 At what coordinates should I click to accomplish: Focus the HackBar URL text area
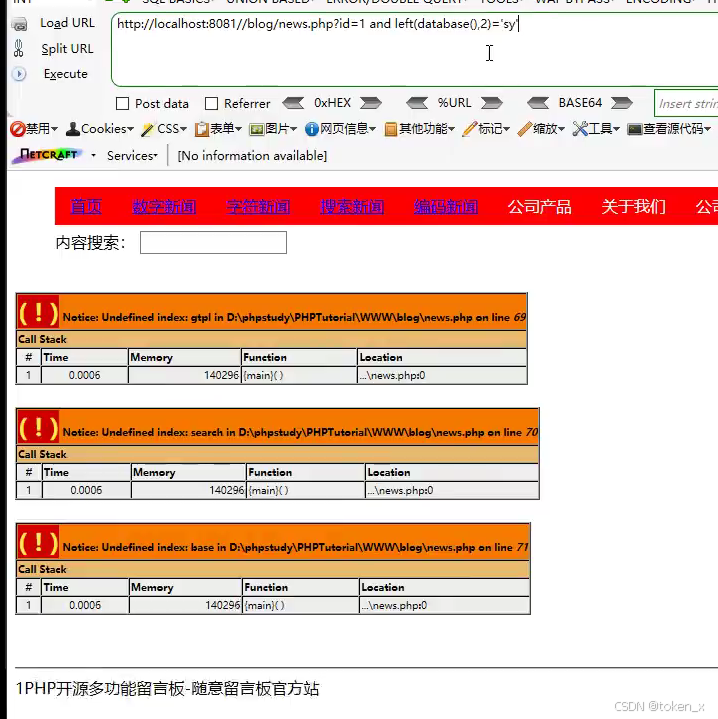tap(415, 50)
